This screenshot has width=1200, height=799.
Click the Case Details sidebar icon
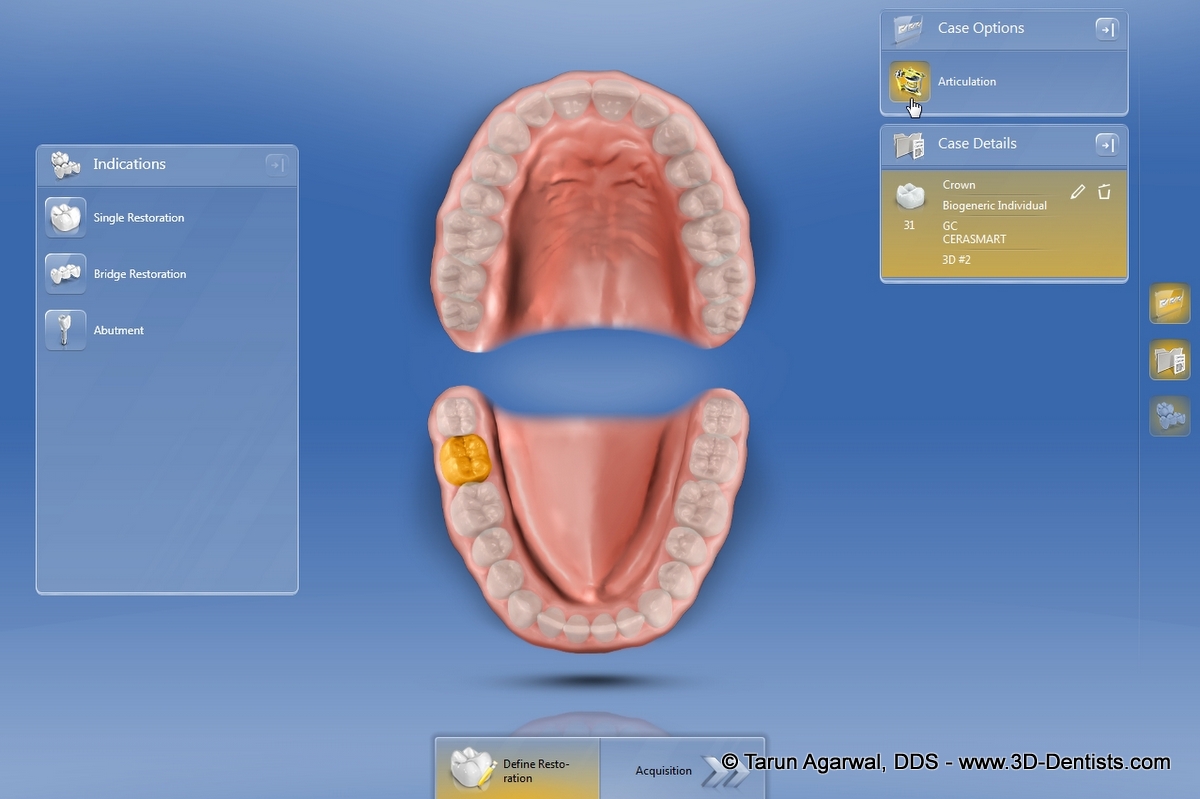1169,360
